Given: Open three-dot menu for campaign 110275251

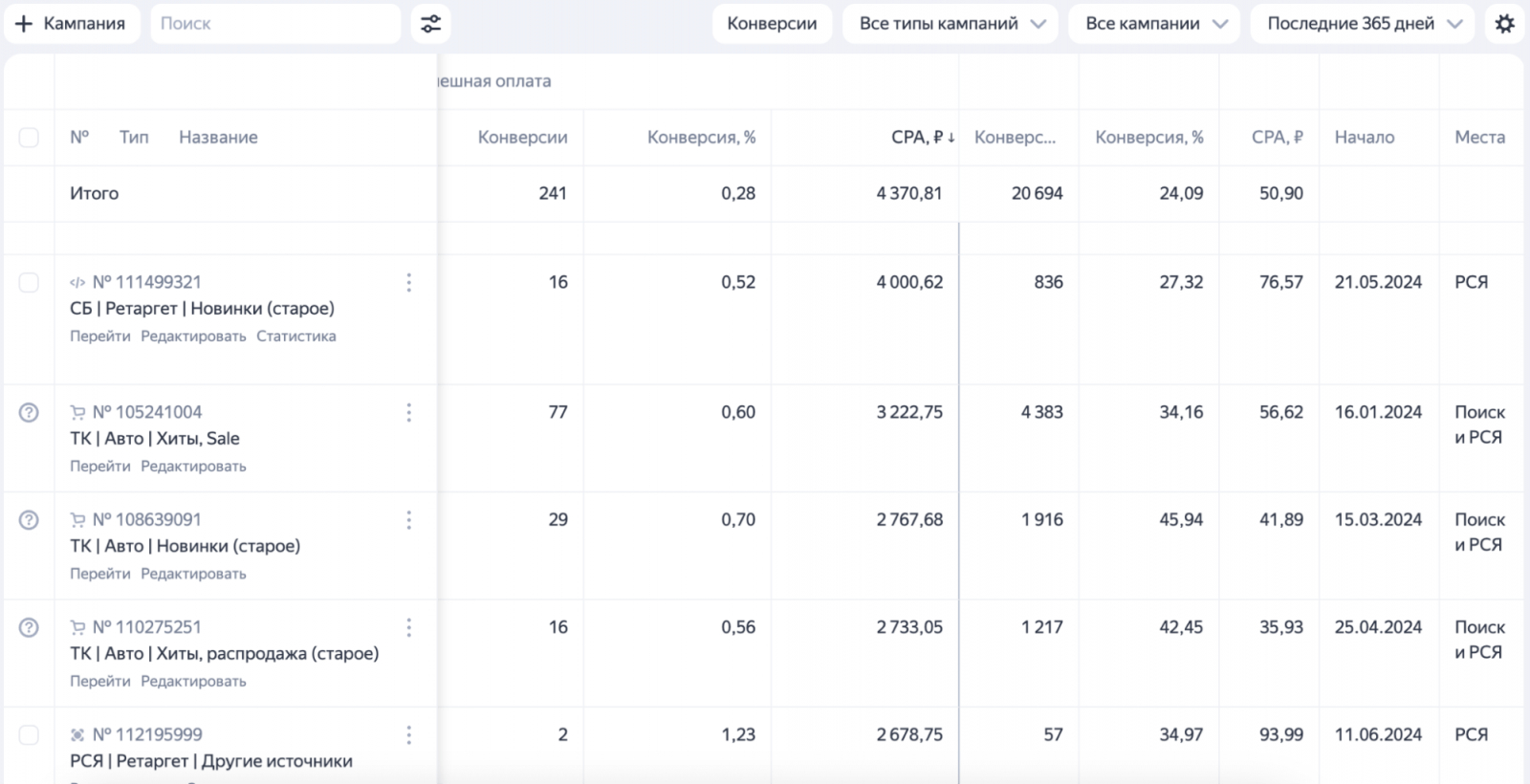Looking at the screenshot, I should click(x=409, y=627).
